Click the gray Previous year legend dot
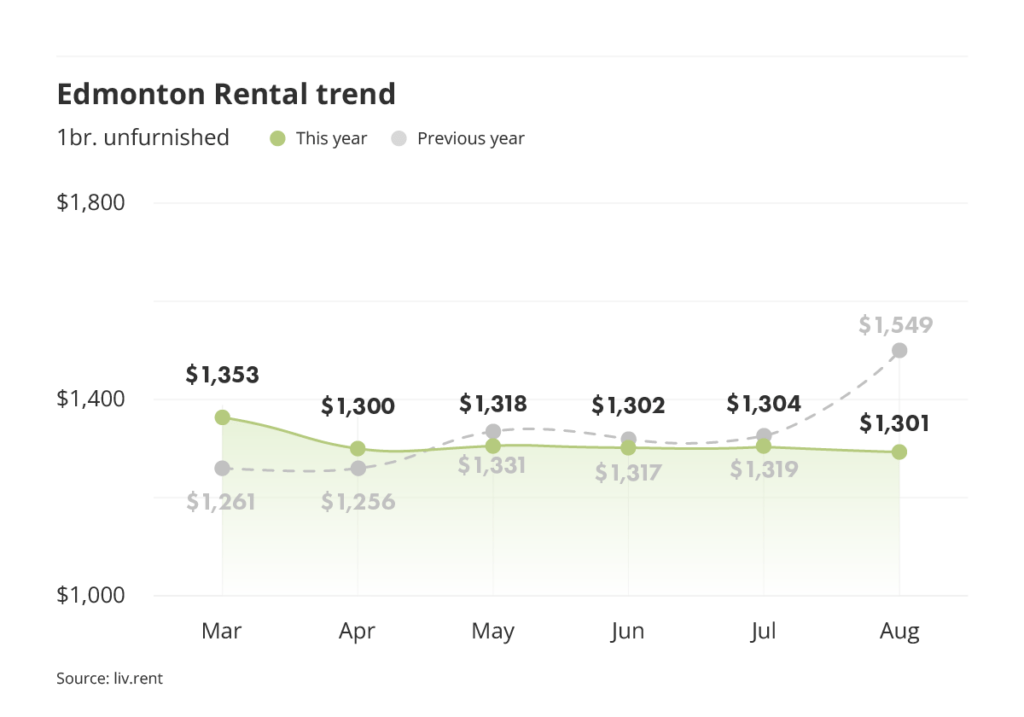The height and width of the screenshot is (717, 1024). [x=399, y=138]
